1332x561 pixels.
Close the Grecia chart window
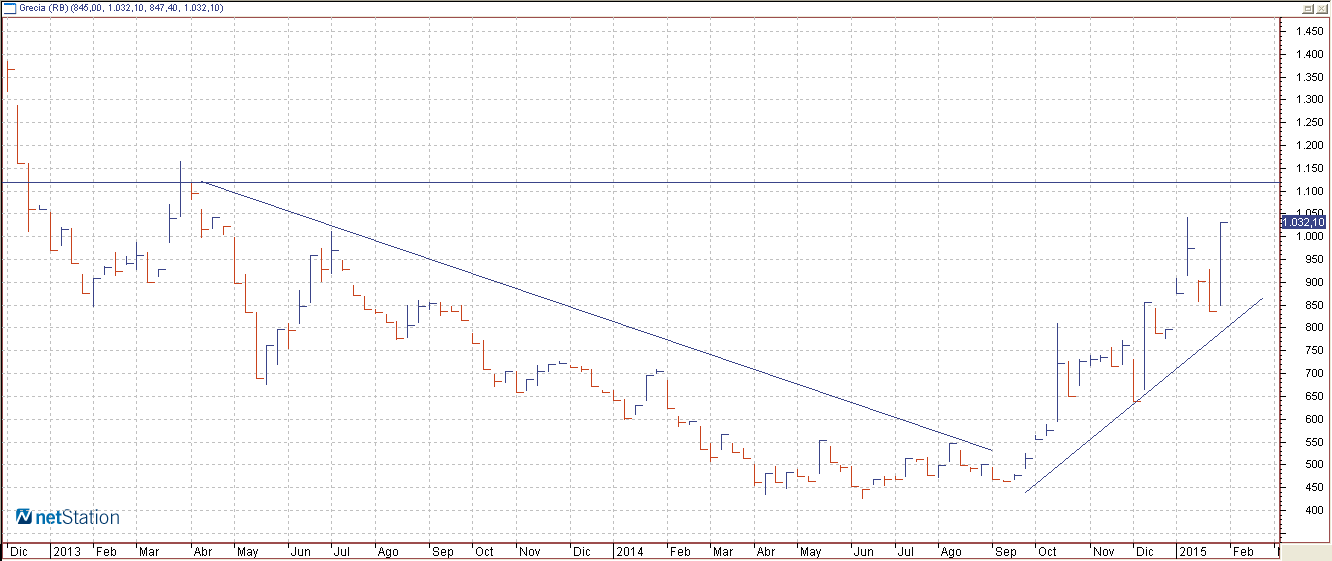coord(1321,7)
